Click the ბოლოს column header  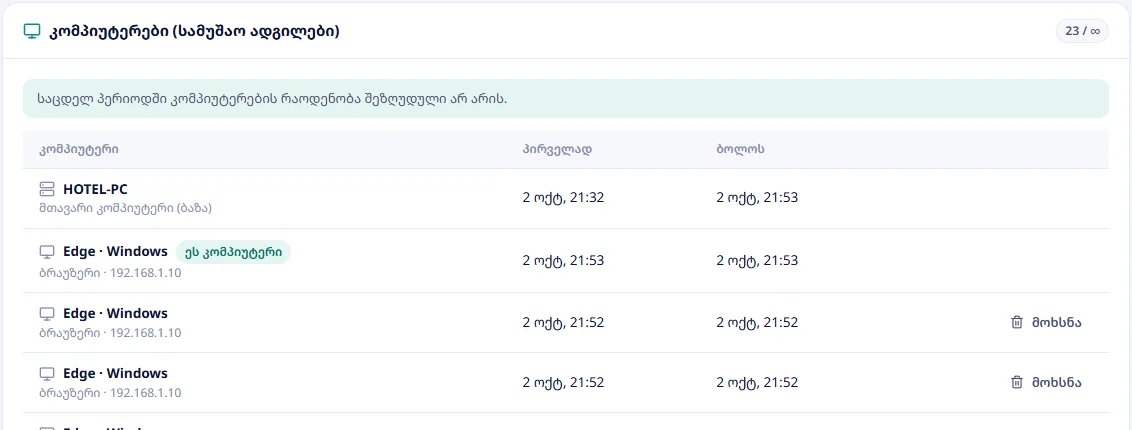(x=741, y=149)
